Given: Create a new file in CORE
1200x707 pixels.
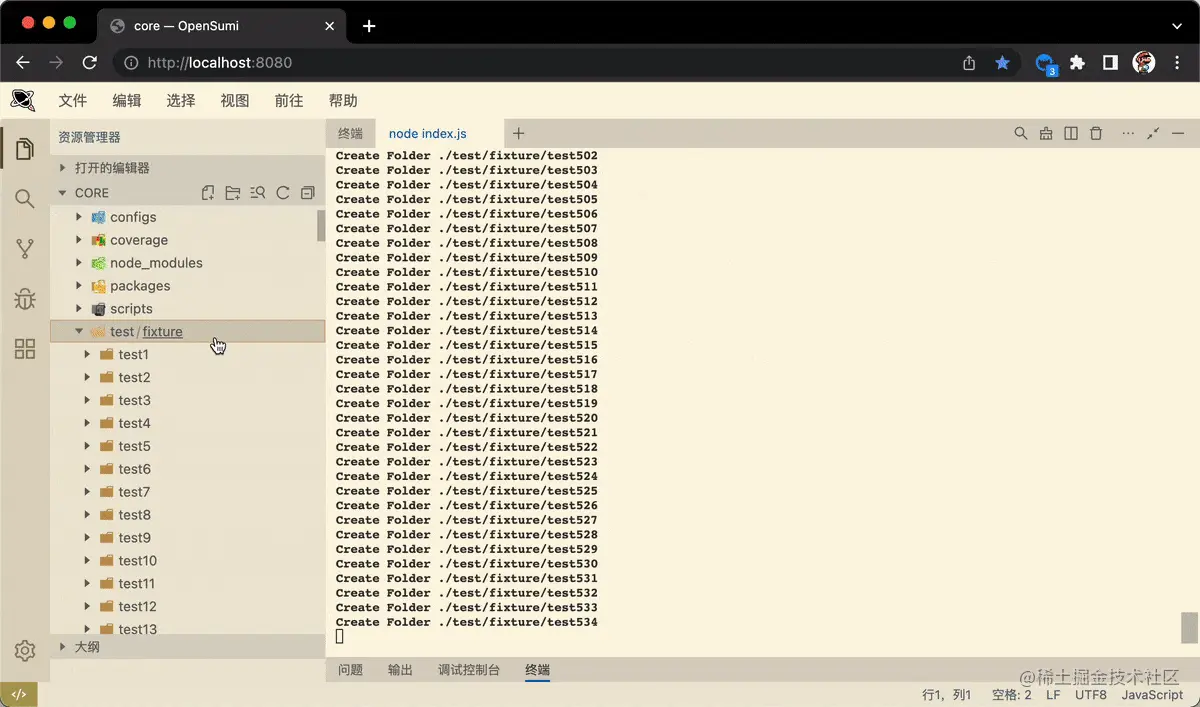Looking at the screenshot, I should [x=208, y=192].
